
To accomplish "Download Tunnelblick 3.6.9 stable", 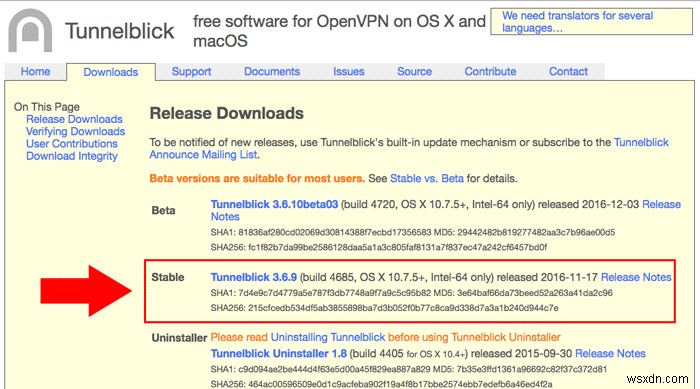I will click(x=254, y=277).
